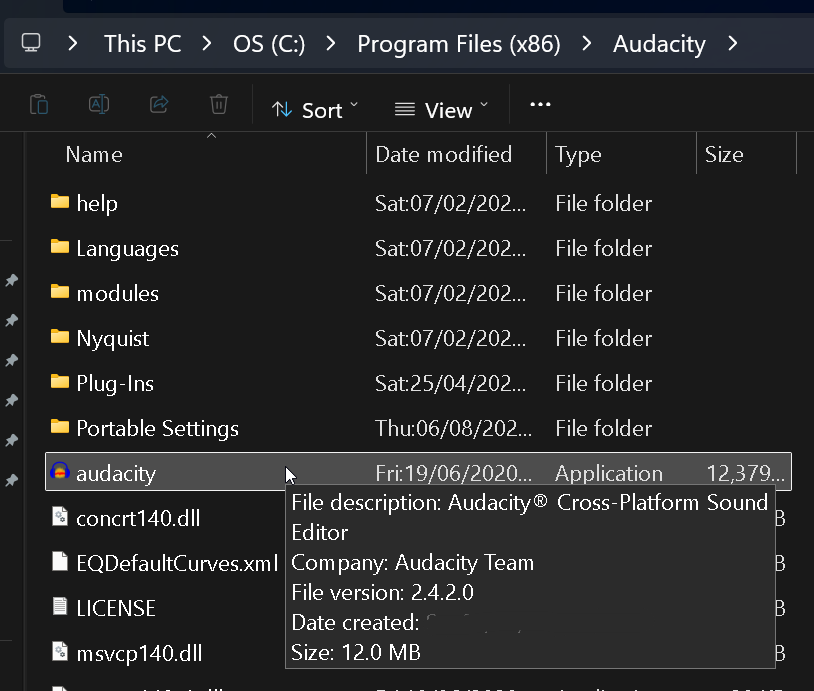Viewport: 814px width, 691px height.
Task: Click the 12,379 size value
Action: 745,474
